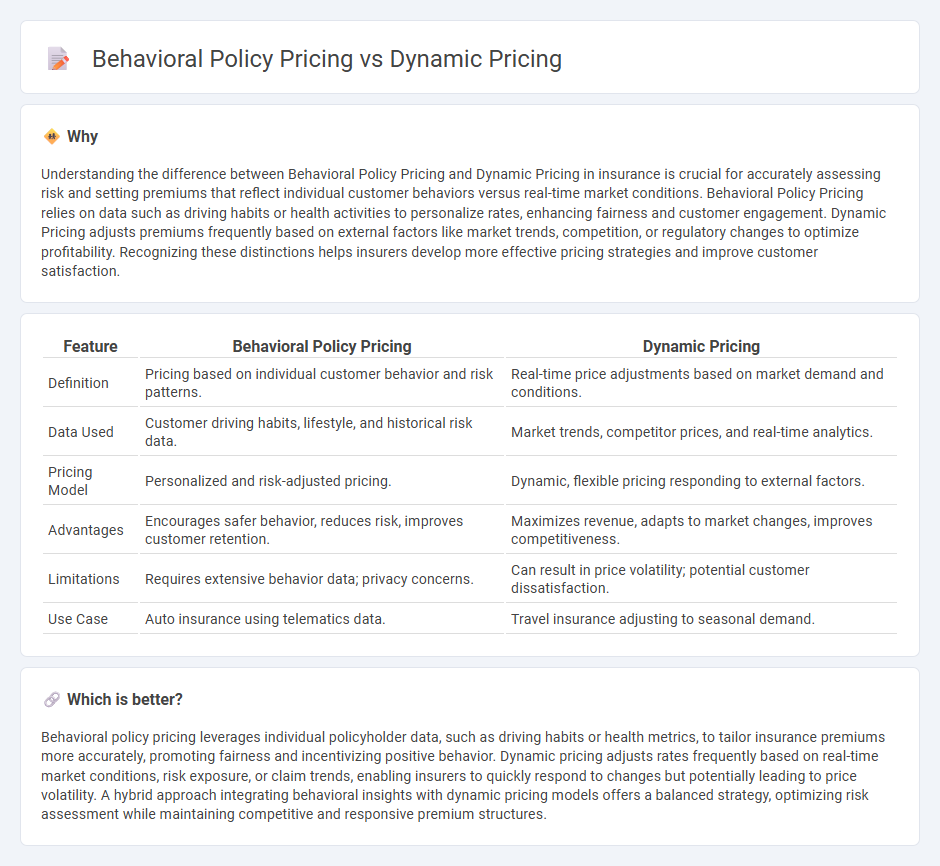Select the Advantages row label
This screenshot has width=940, height=866.
point(86,530)
